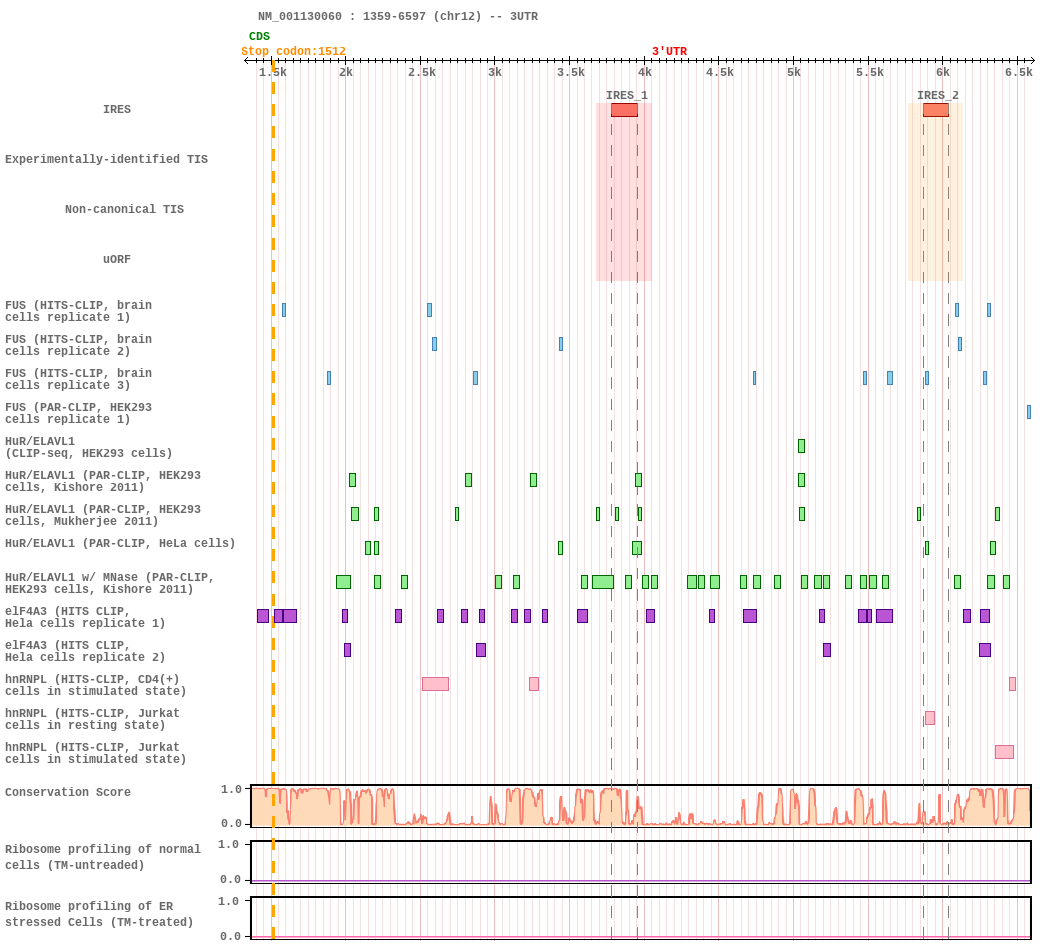Click the orange Stop codon:1512 label
This screenshot has width=1050, height=950.
[x=293, y=51]
